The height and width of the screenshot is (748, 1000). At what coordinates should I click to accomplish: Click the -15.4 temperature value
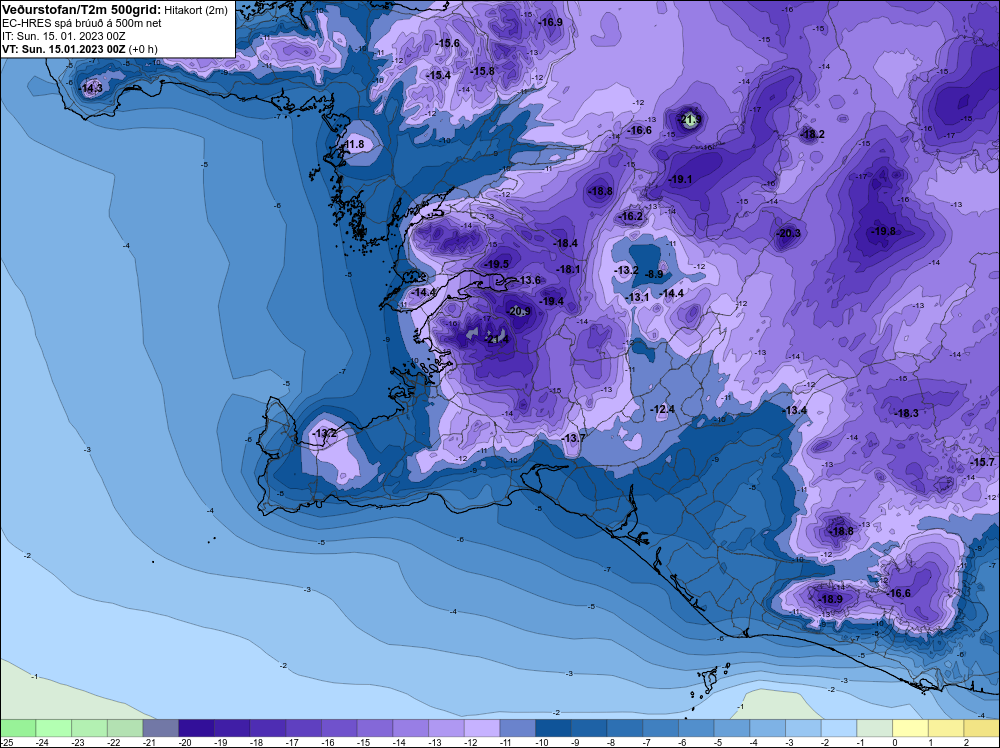click(x=438, y=75)
